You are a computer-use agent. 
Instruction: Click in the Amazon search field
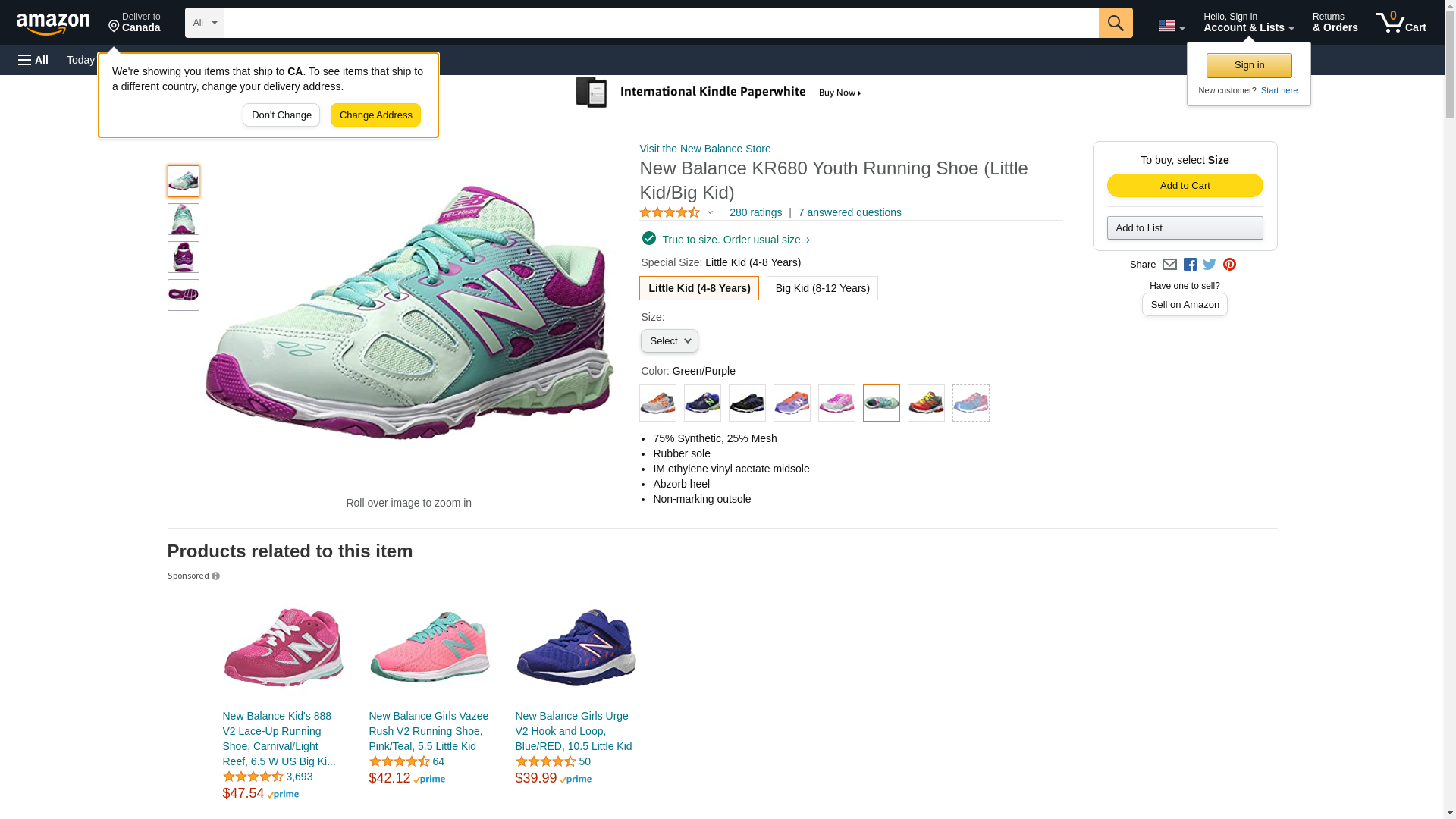click(661, 23)
